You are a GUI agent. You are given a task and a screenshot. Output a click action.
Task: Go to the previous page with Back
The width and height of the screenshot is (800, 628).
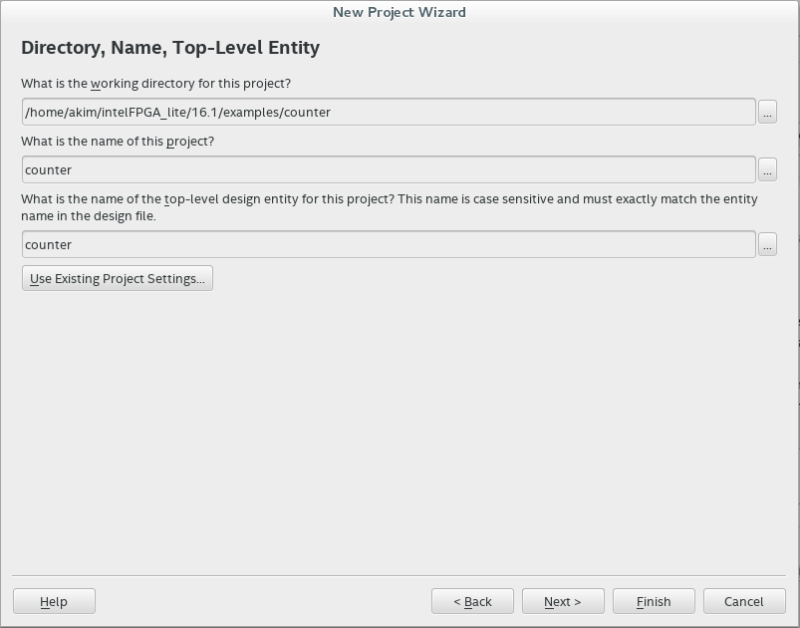472,601
